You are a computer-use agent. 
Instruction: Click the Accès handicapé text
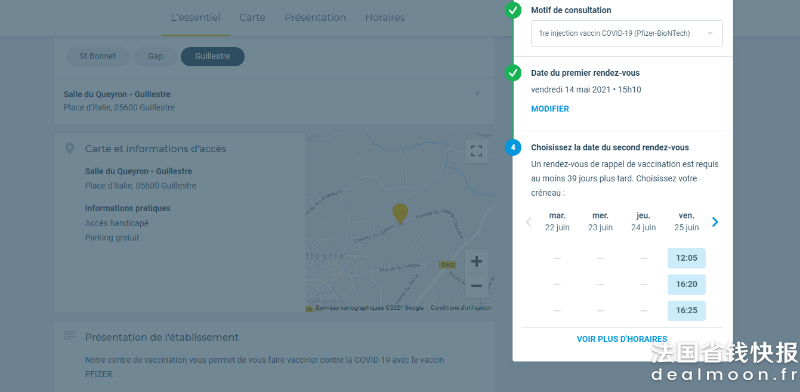tap(117, 224)
